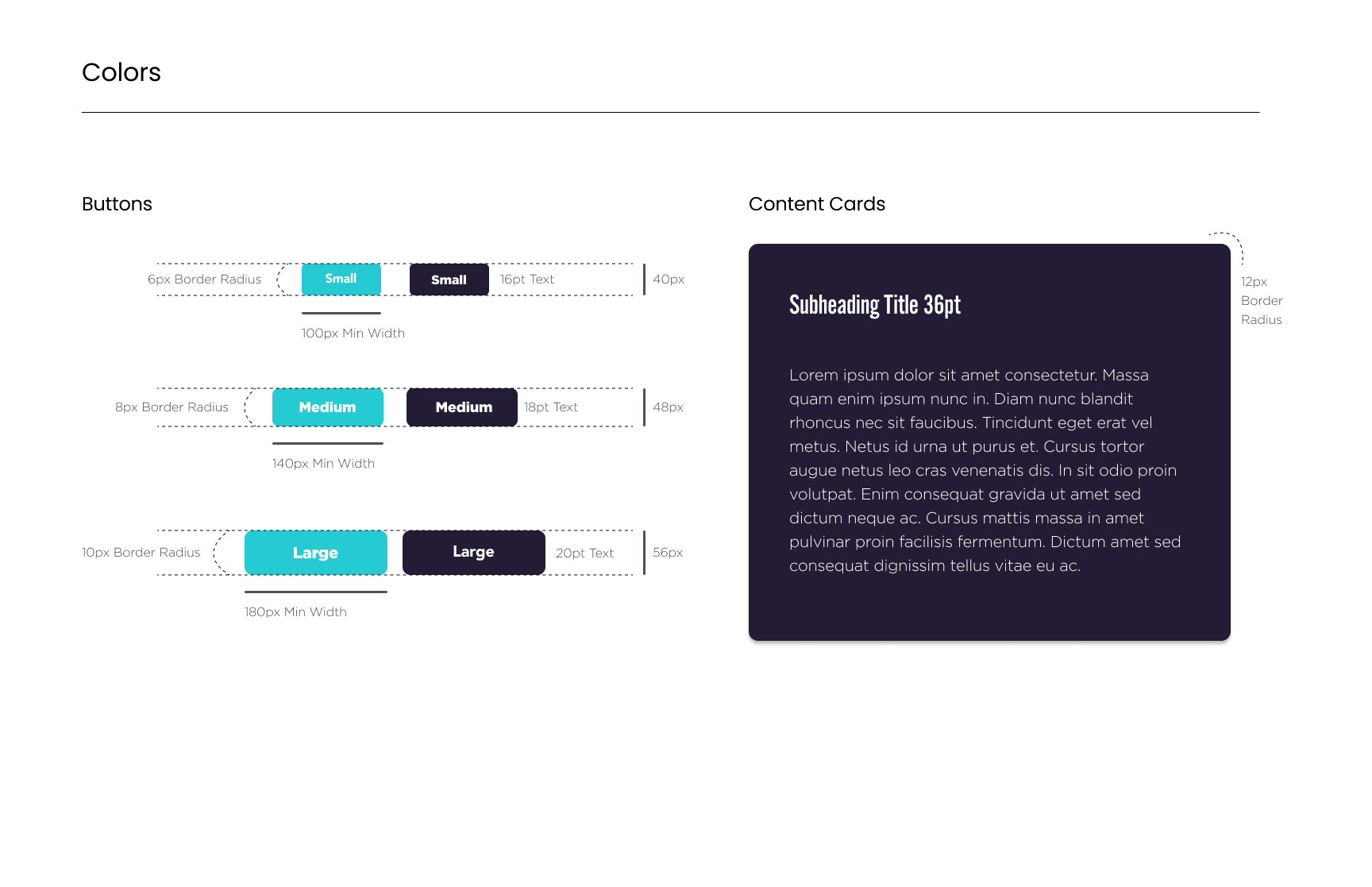Click the dark Medium button
Viewport: 1372px width, 887px height.
coord(462,407)
